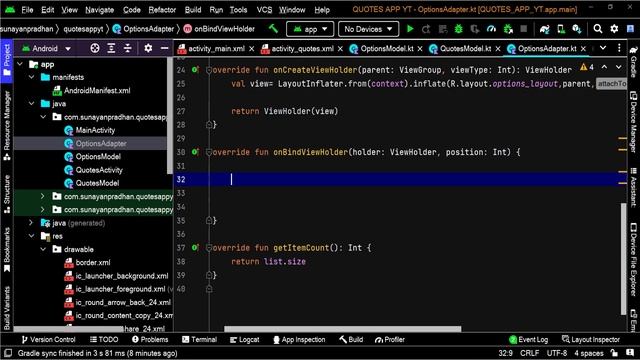Collapse all in Project panel
The height and width of the screenshot is (360, 640).
point(127,48)
